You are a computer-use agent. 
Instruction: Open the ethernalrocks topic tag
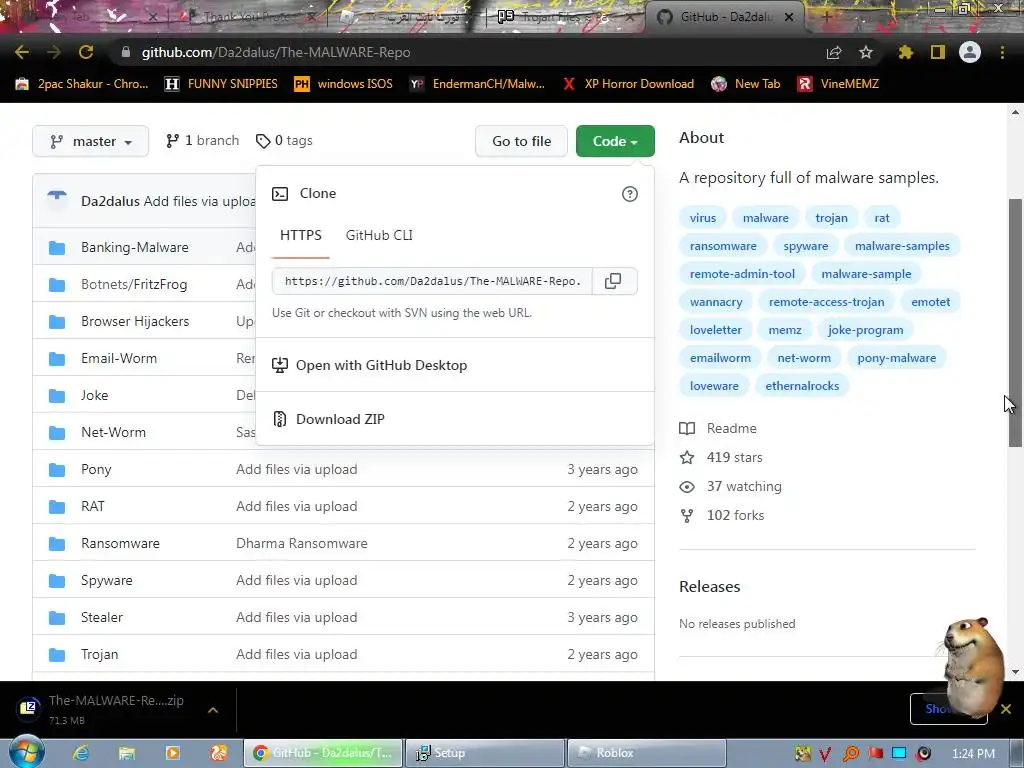tap(802, 386)
